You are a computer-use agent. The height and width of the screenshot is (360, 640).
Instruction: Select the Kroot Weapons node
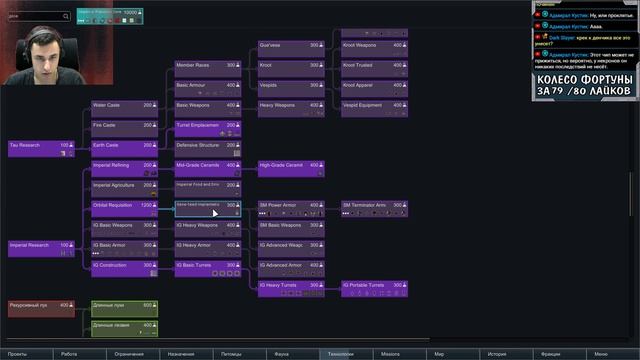click(374, 49)
